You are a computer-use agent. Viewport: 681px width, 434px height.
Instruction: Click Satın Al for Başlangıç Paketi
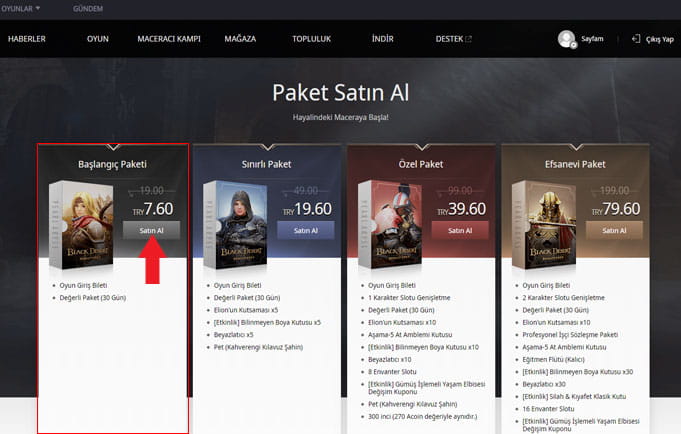[152, 230]
